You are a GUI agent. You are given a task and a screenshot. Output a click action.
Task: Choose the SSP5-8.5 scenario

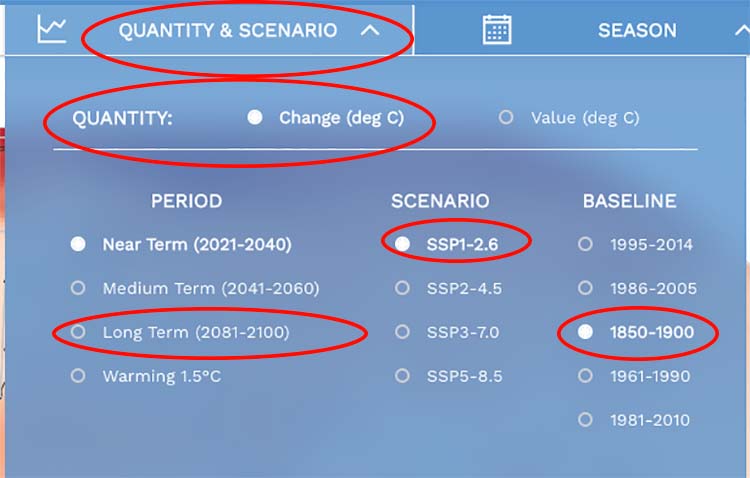(x=402, y=376)
